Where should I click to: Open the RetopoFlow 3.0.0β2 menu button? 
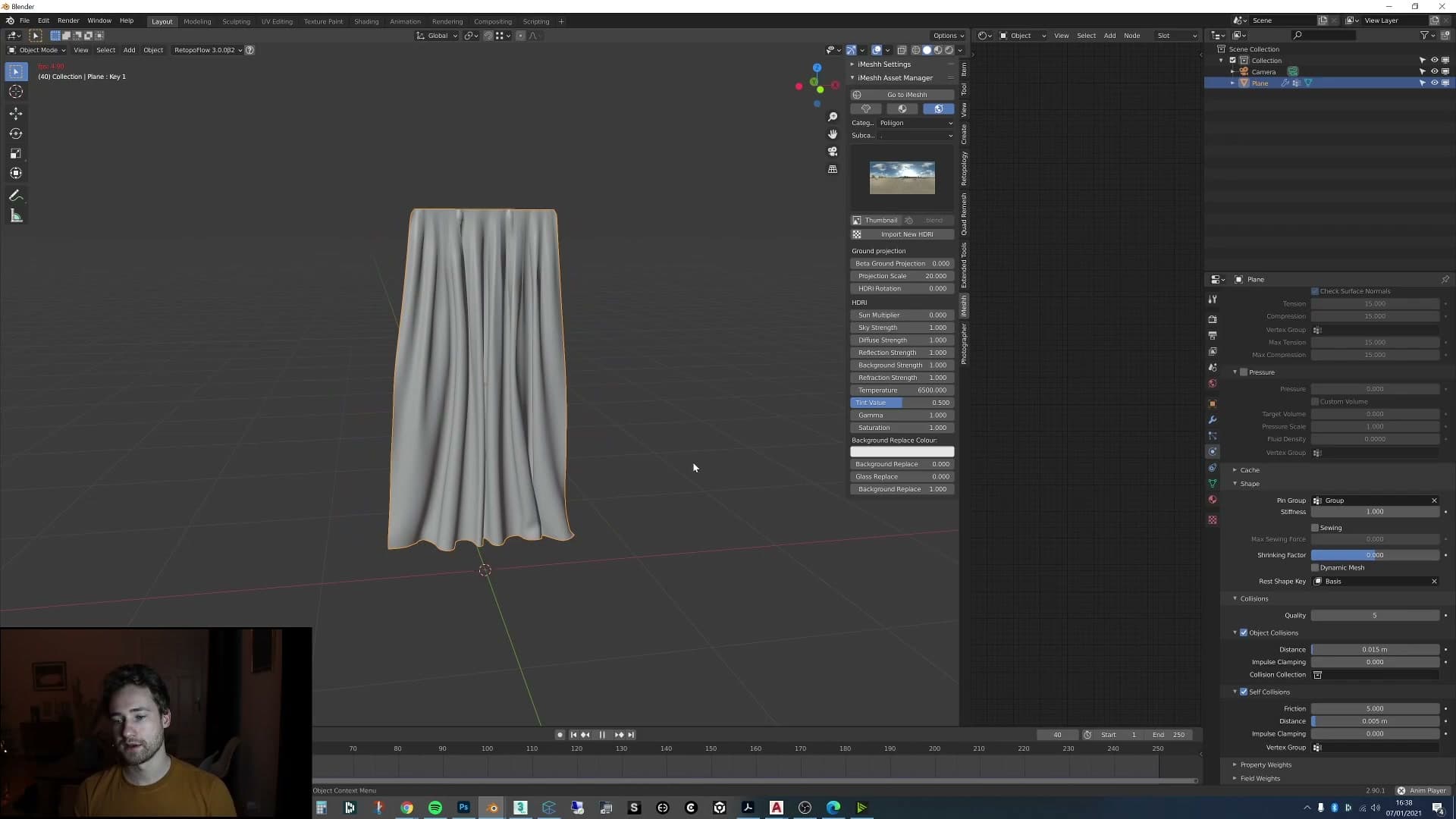[x=206, y=50]
